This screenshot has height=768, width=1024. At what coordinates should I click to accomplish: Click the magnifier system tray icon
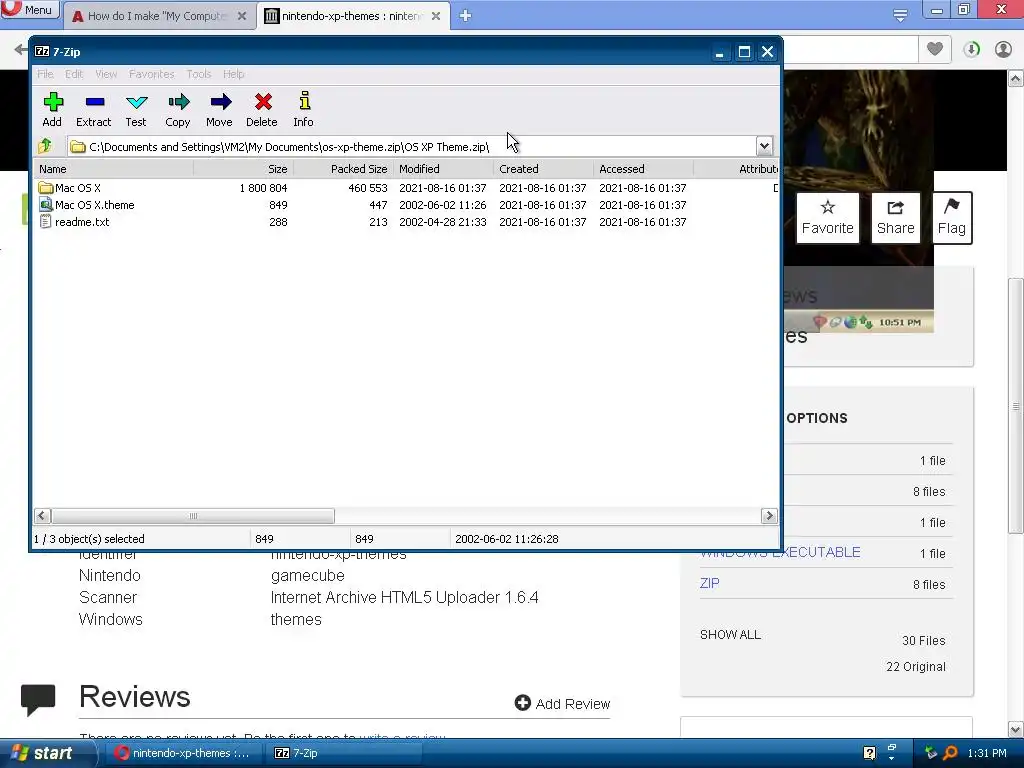point(950,753)
